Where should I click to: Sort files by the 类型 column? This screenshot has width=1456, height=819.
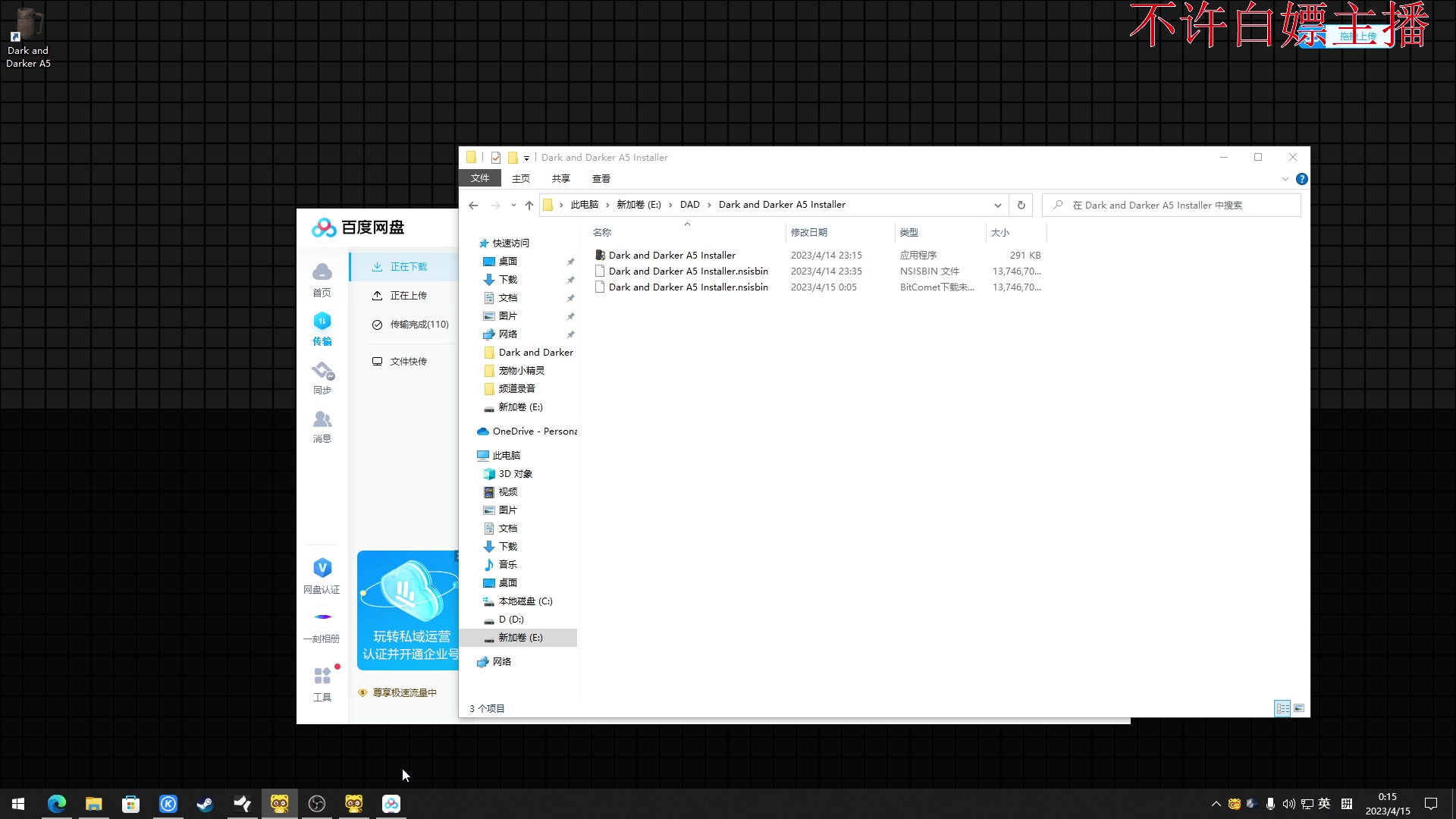(940, 233)
